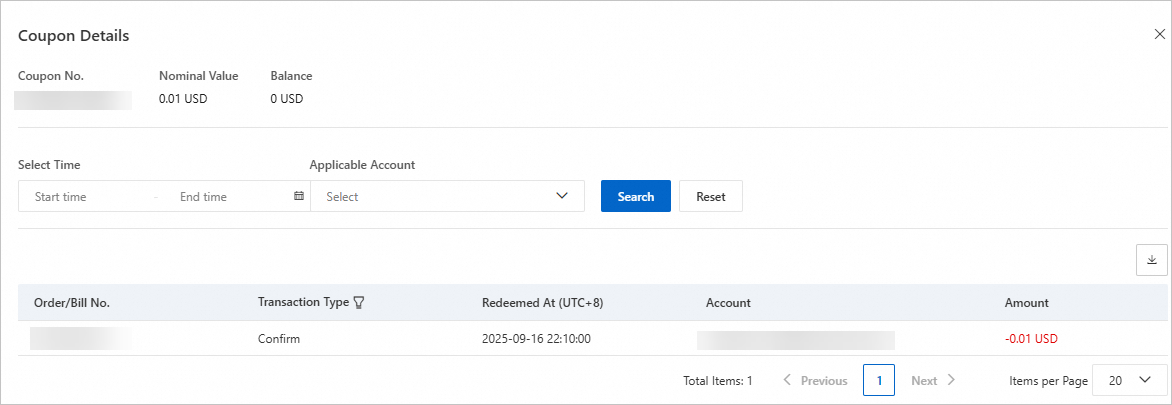
Task: Open the Items per Page dropdown
Action: [x=1130, y=380]
